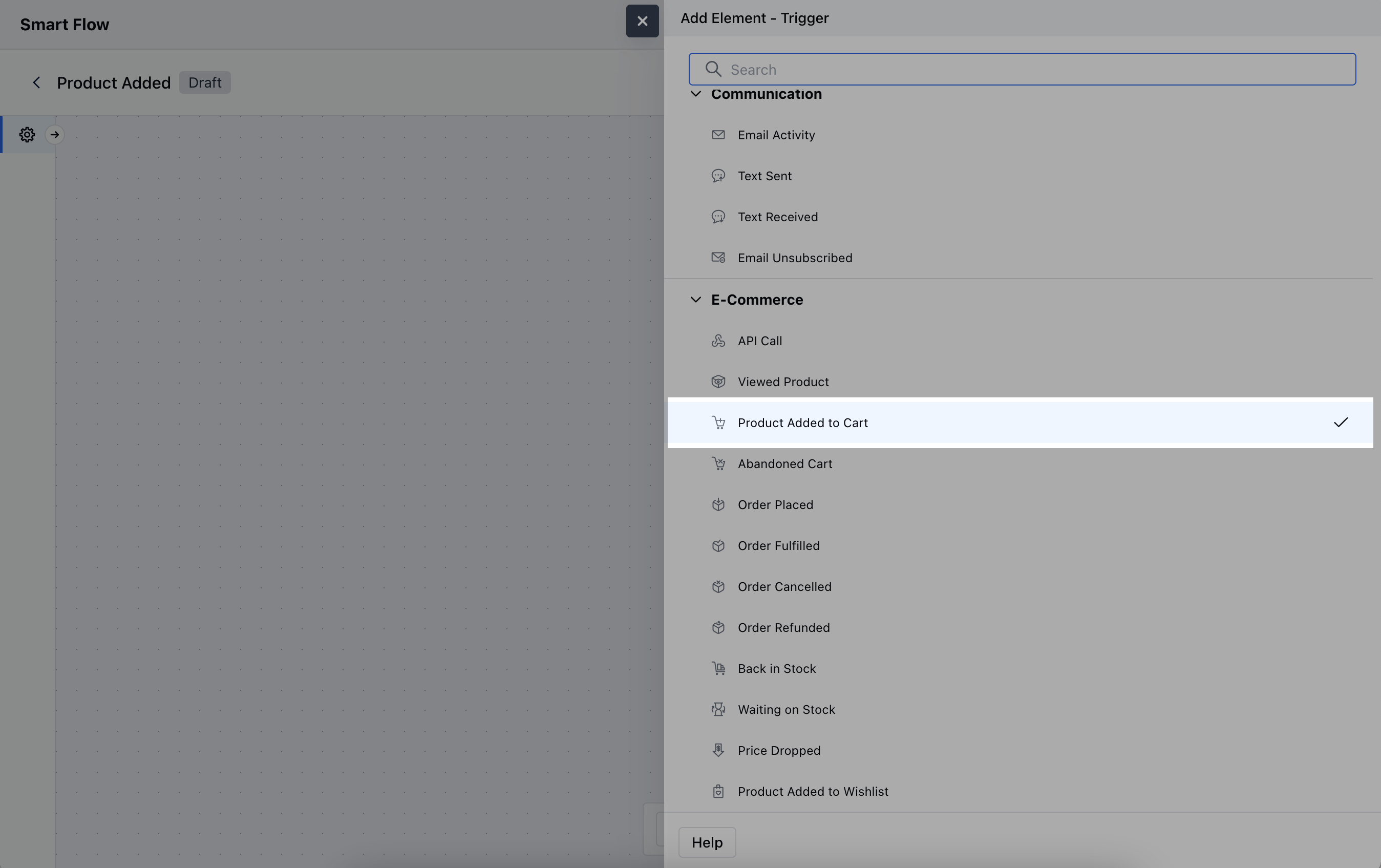Expand sidebar with the arrow button
This screenshot has width=1381, height=868.
click(x=54, y=135)
